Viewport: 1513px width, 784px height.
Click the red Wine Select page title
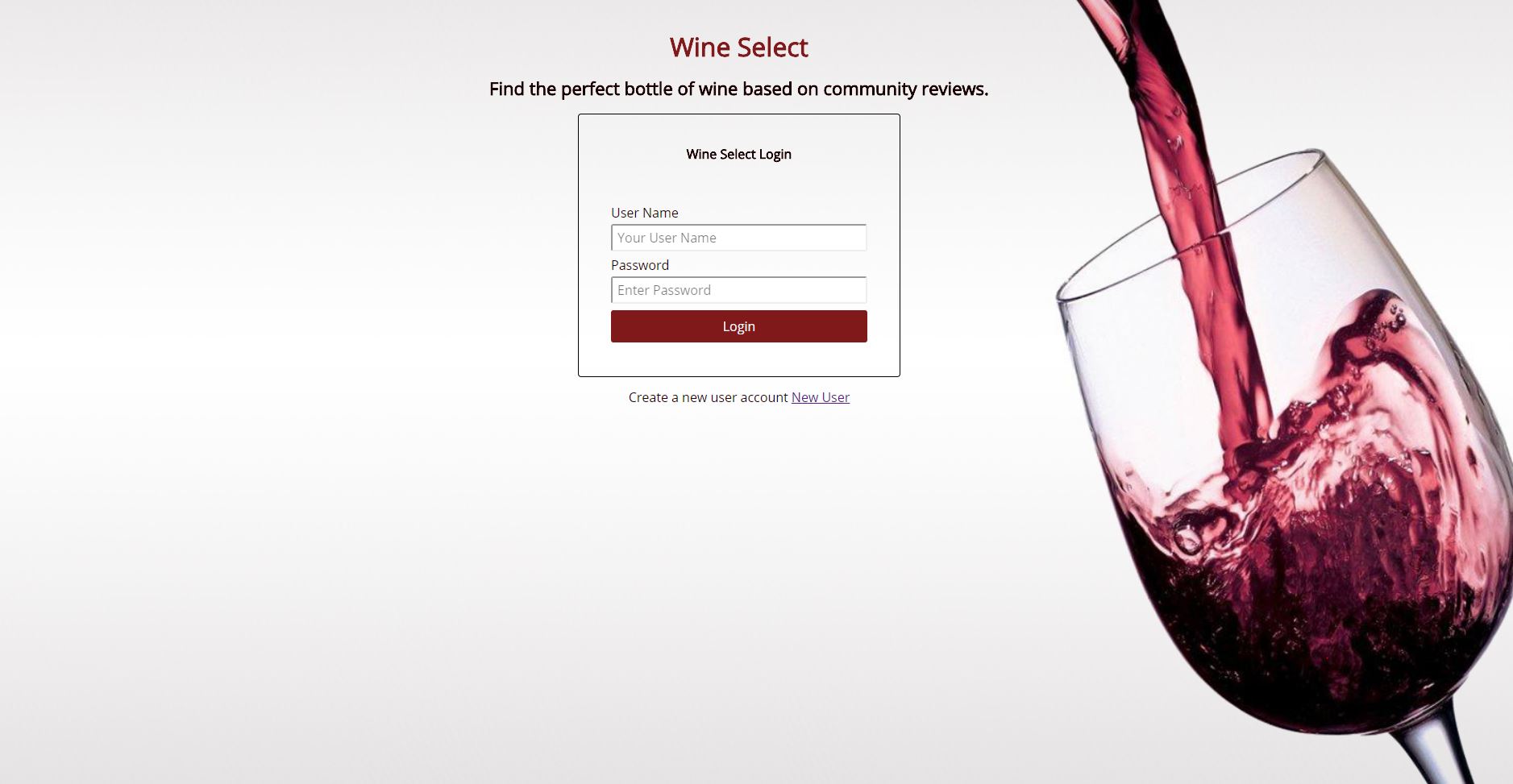(738, 48)
